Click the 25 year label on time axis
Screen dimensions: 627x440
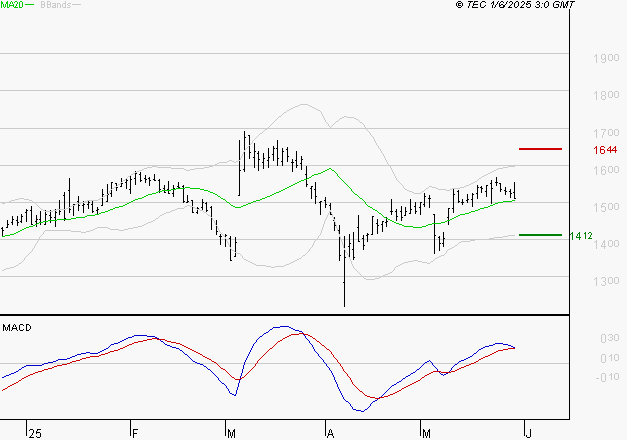(35, 433)
